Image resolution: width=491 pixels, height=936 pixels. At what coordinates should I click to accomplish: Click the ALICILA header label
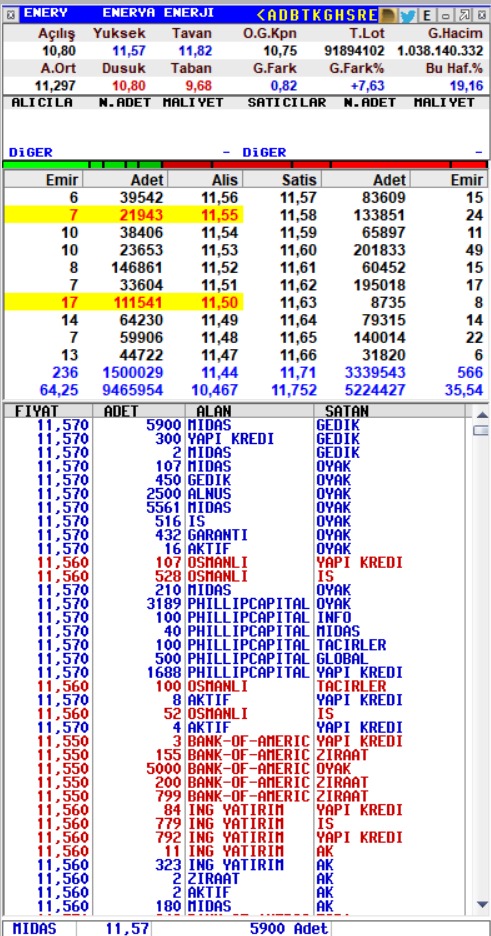42,103
